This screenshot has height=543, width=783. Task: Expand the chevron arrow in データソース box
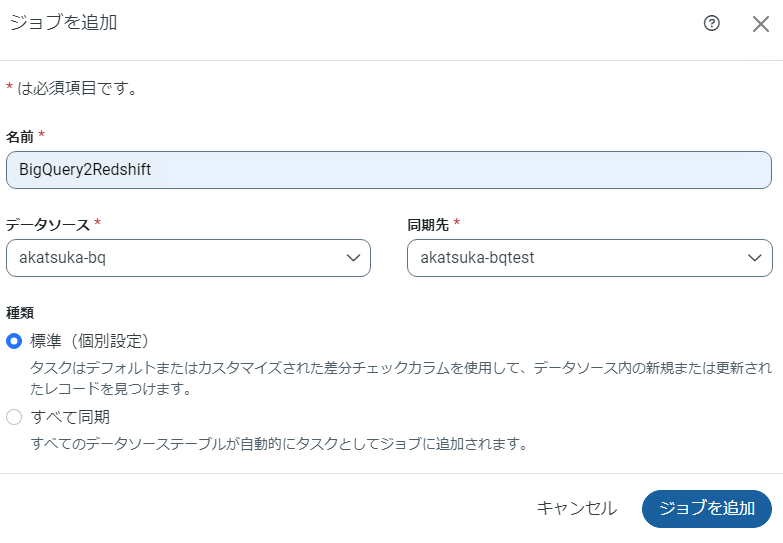pos(353,257)
